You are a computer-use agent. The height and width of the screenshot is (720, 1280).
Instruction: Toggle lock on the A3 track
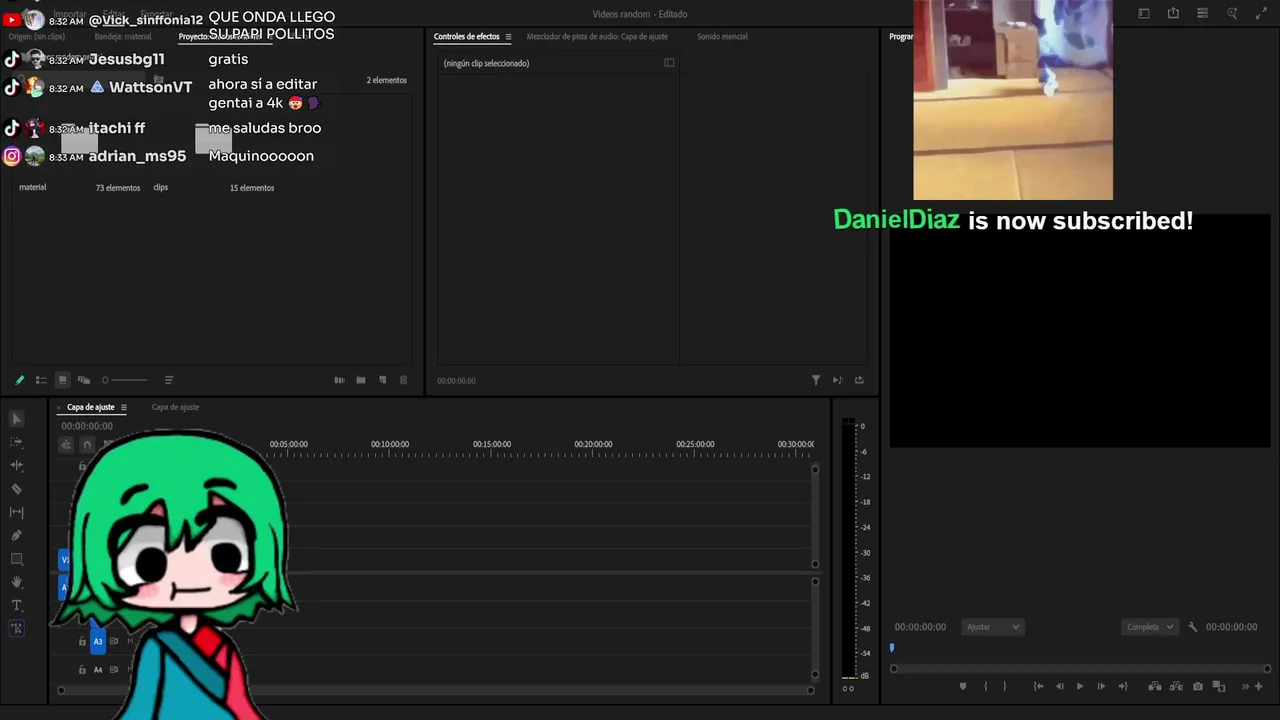pos(82,641)
